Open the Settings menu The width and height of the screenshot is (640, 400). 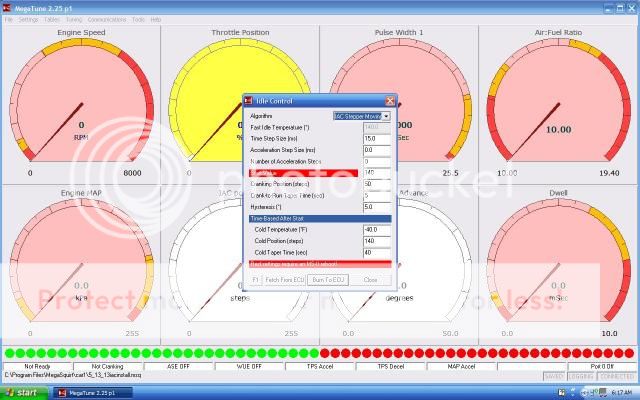coord(28,19)
